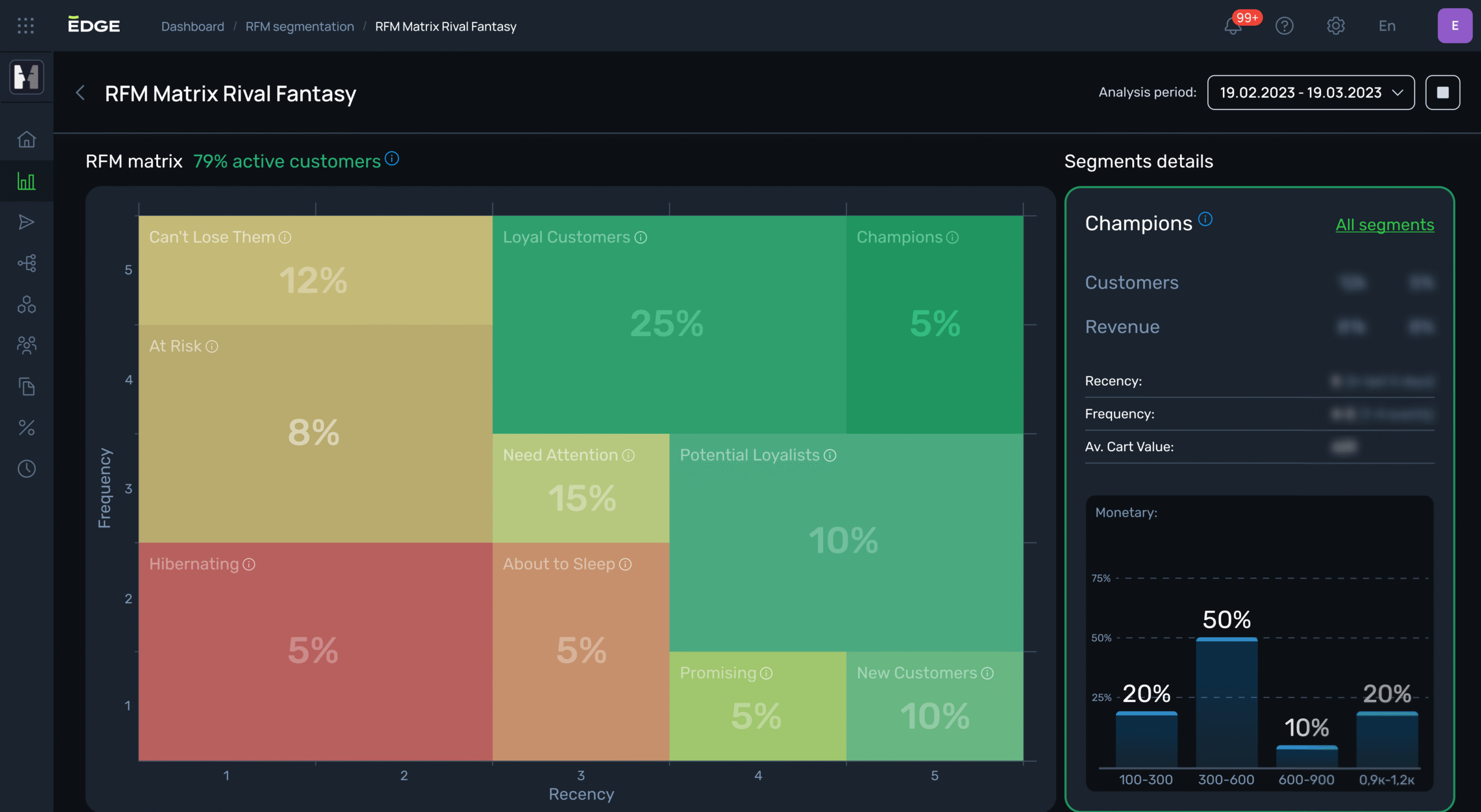1481x812 pixels.
Task: Click the All segments link
Action: click(x=1384, y=224)
